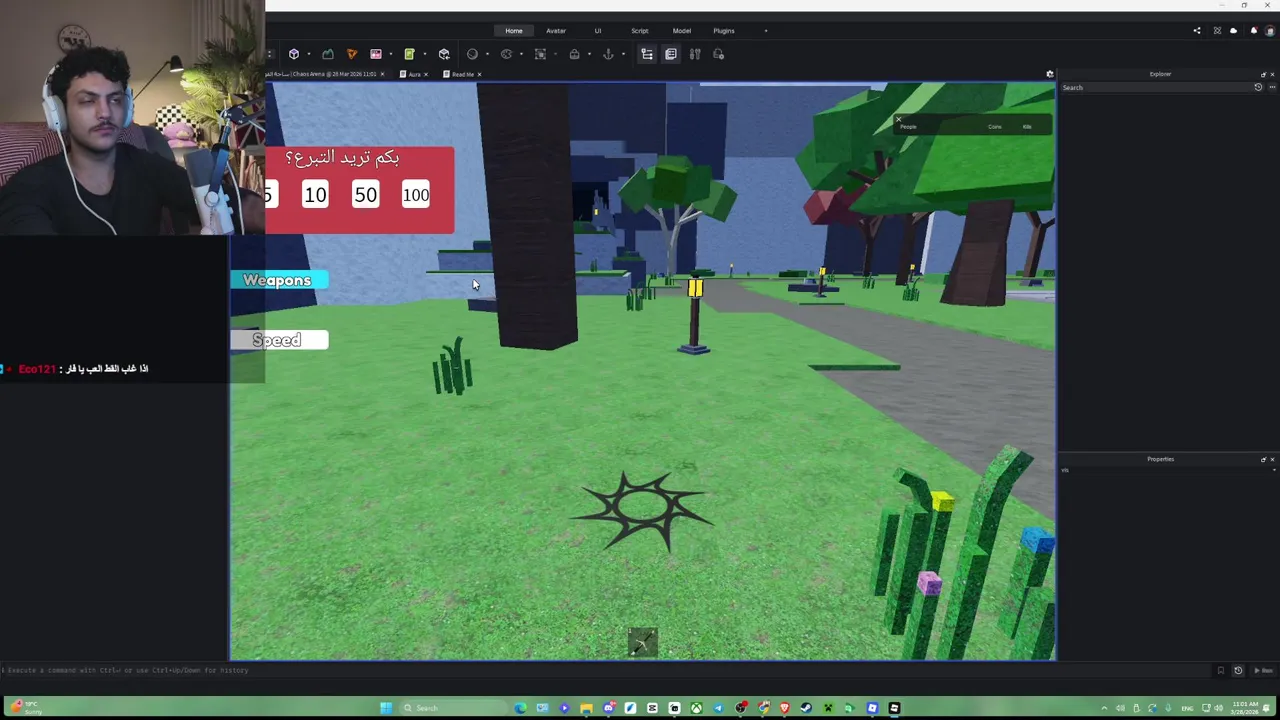Screen dimensions: 1280x720
Task: Open the UI ribbon tab
Action: pos(598,31)
